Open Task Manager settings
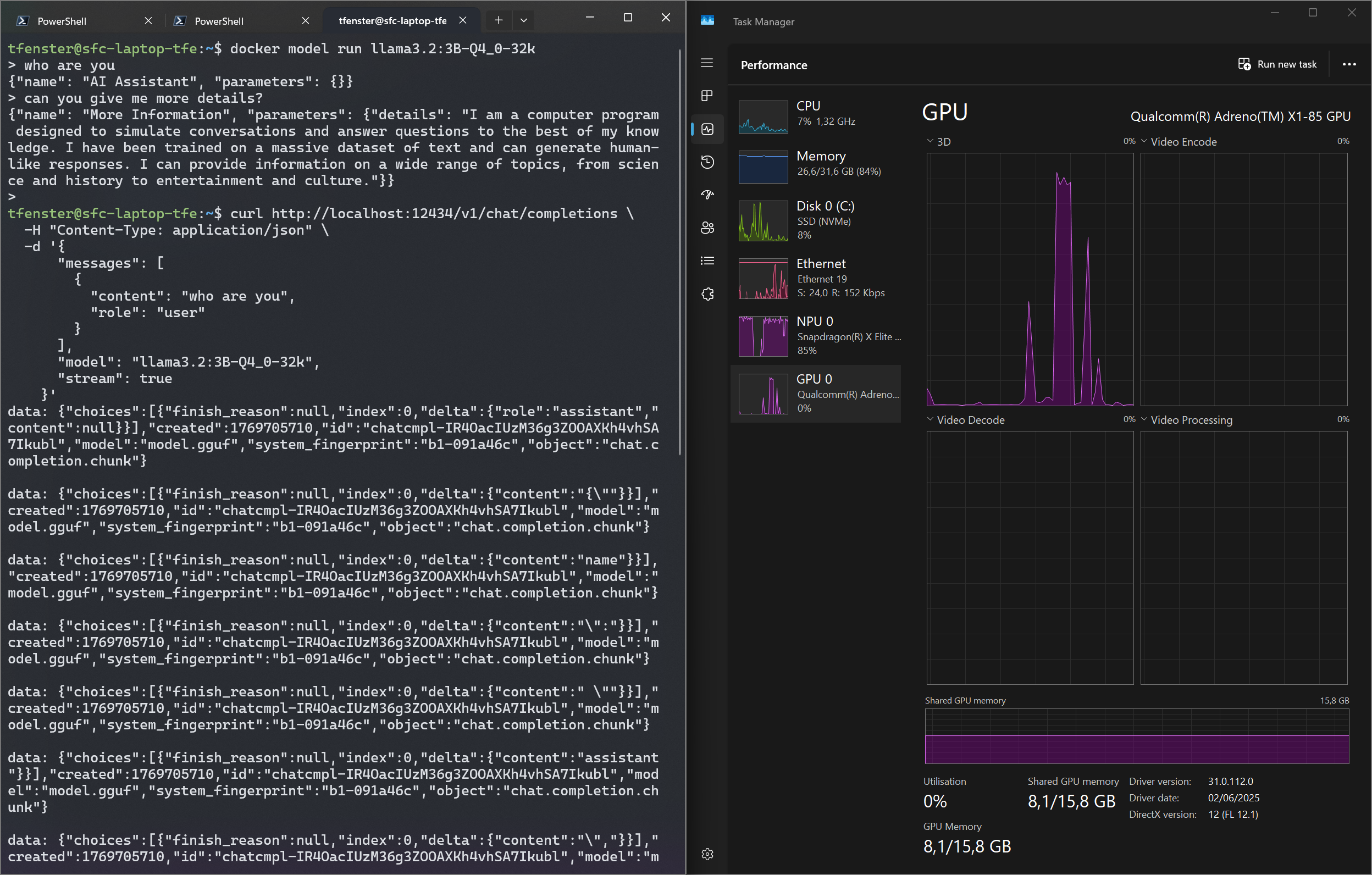The height and width of the screenshot is (875, 1372). click(x=707, y=854)
